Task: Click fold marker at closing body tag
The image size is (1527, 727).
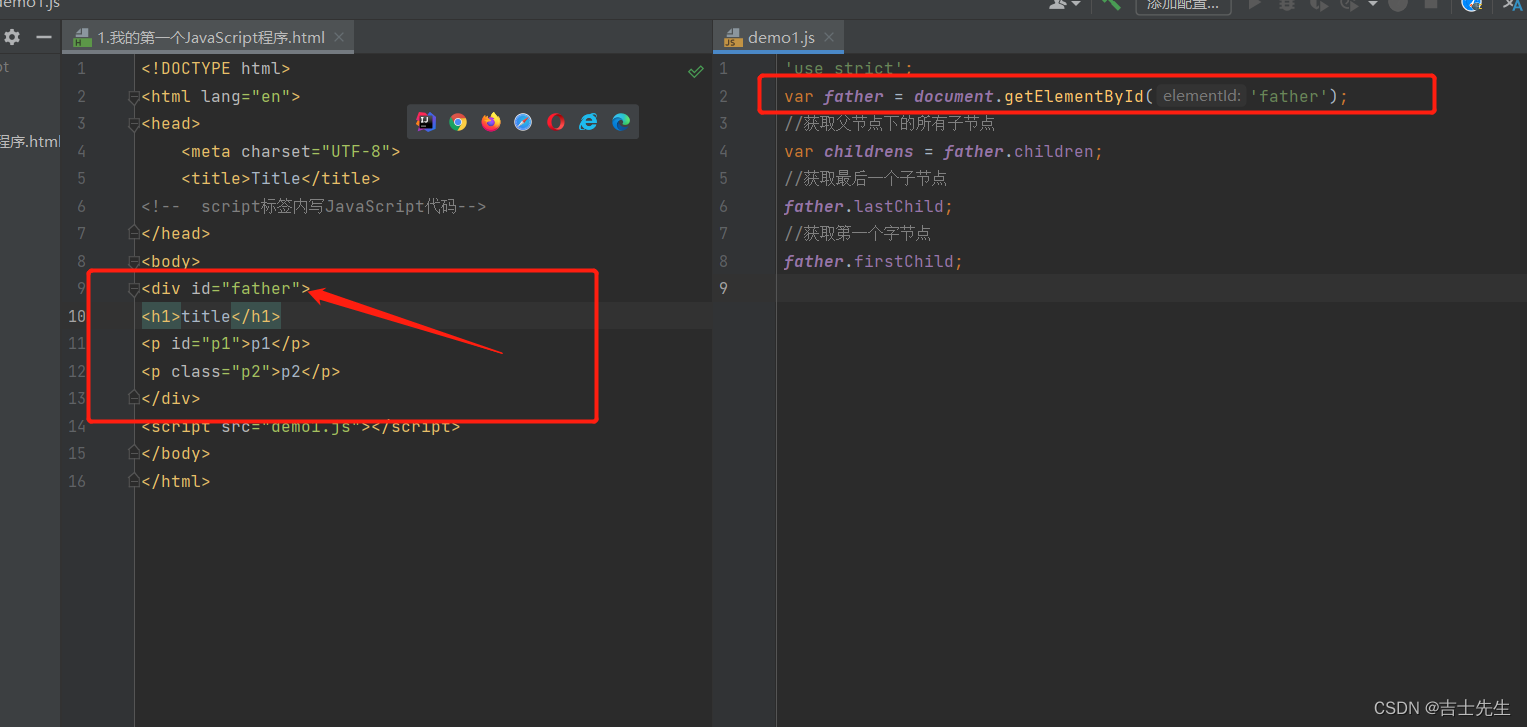Action: click(x=133, y=453)
